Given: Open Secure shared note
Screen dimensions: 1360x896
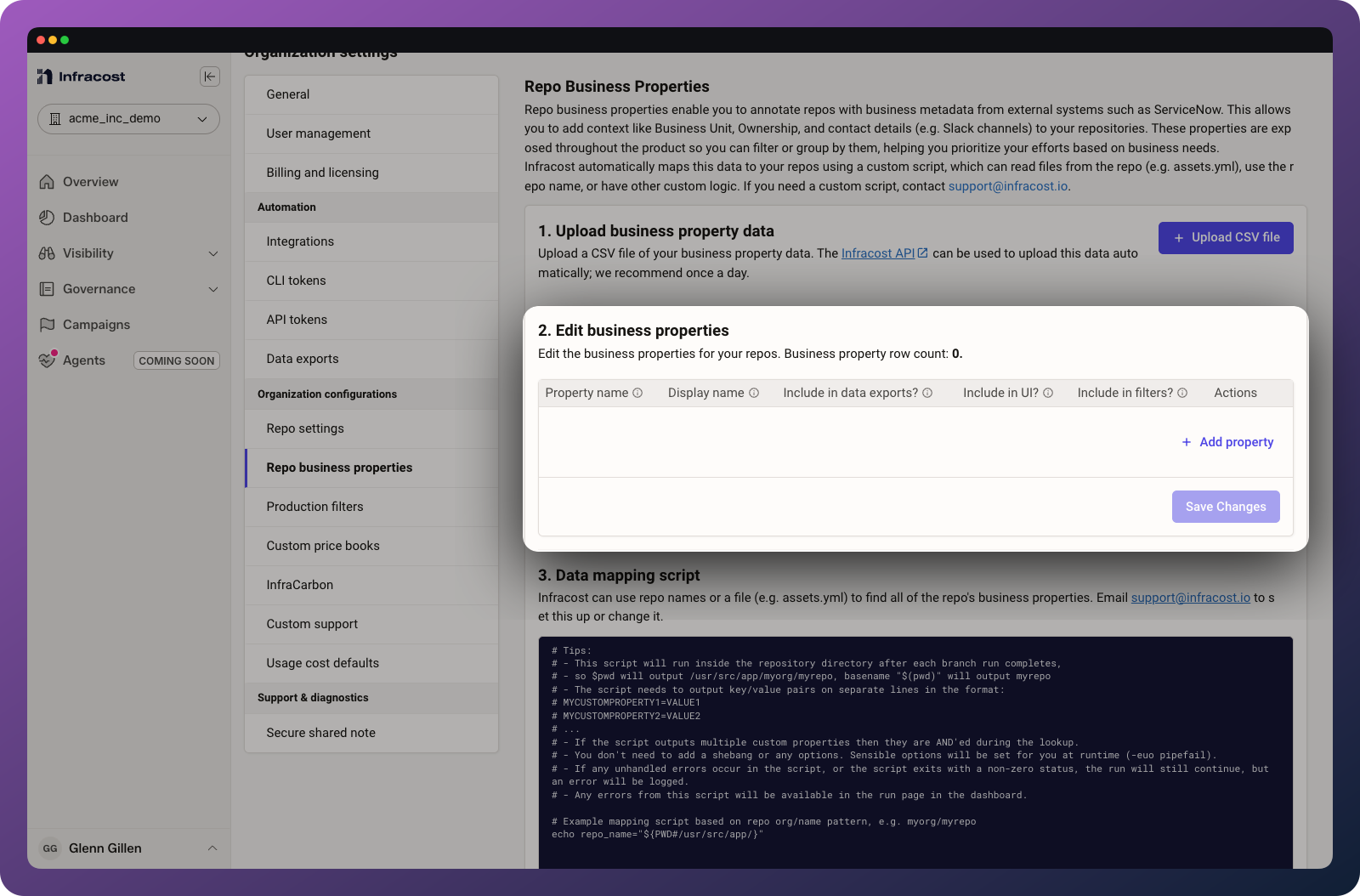Looking at the screenshot, I should tap(371, 733).
